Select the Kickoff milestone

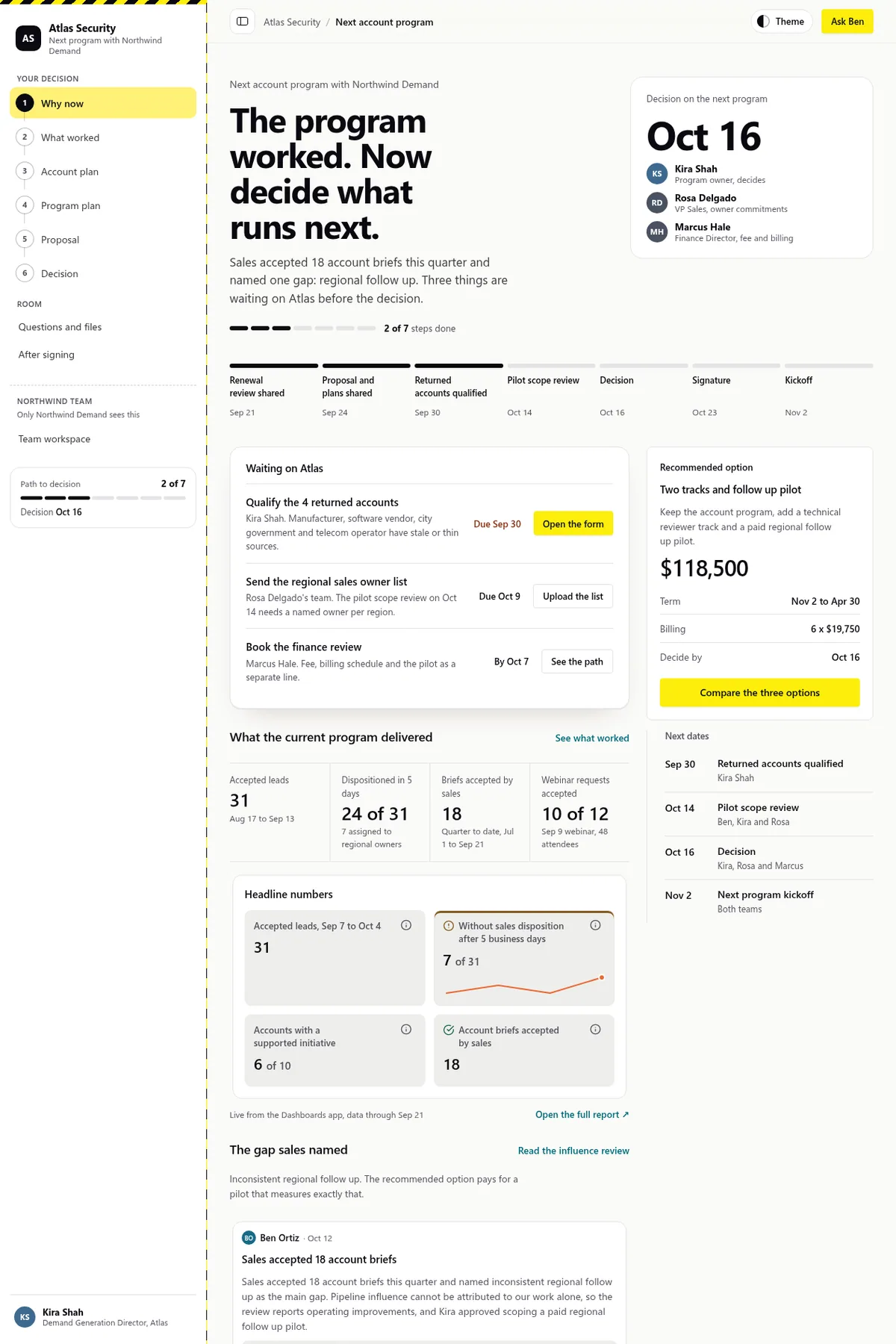tap(829, 391)
